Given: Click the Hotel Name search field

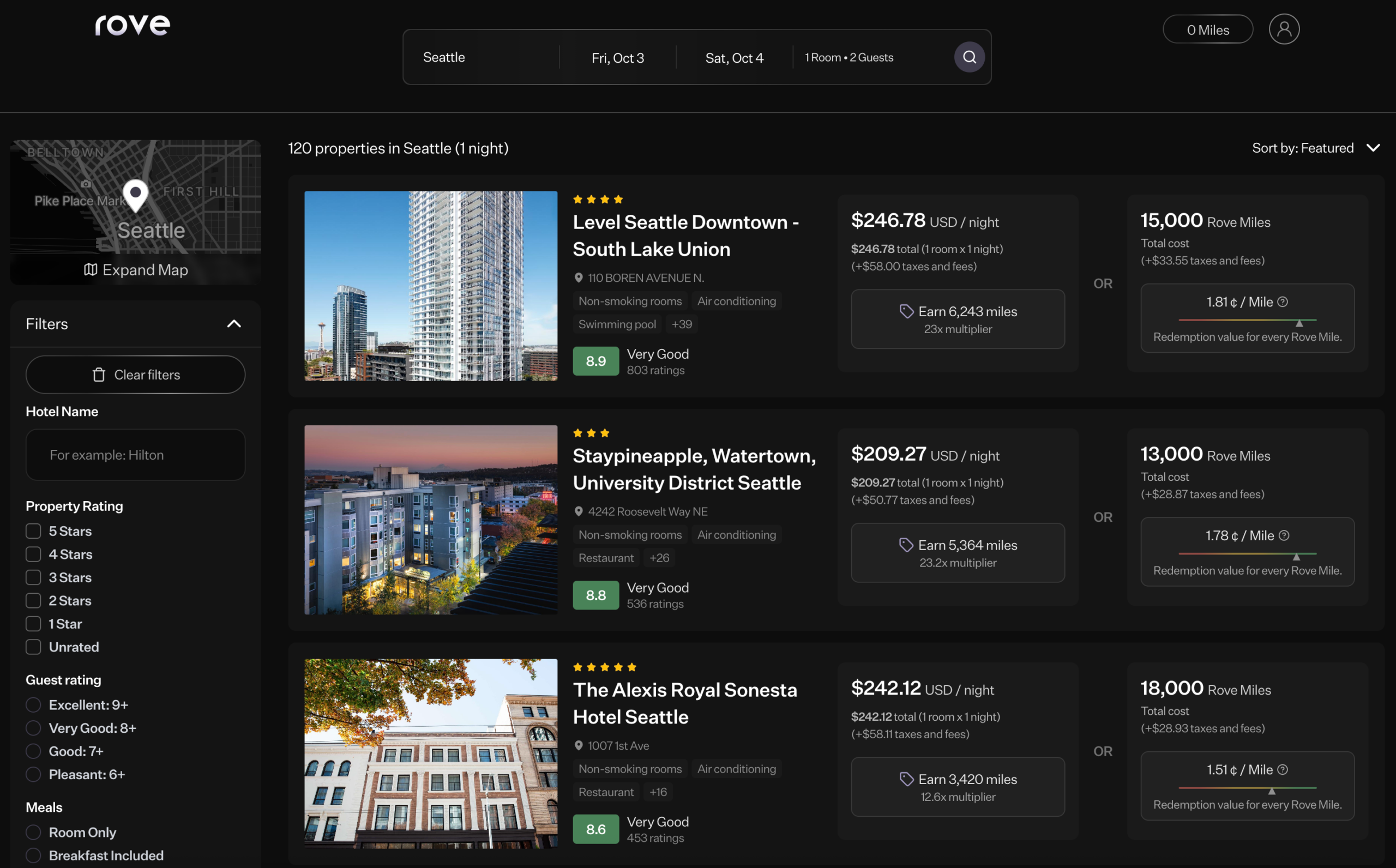Looking at the screenshot, I should [x=135, y=455].
